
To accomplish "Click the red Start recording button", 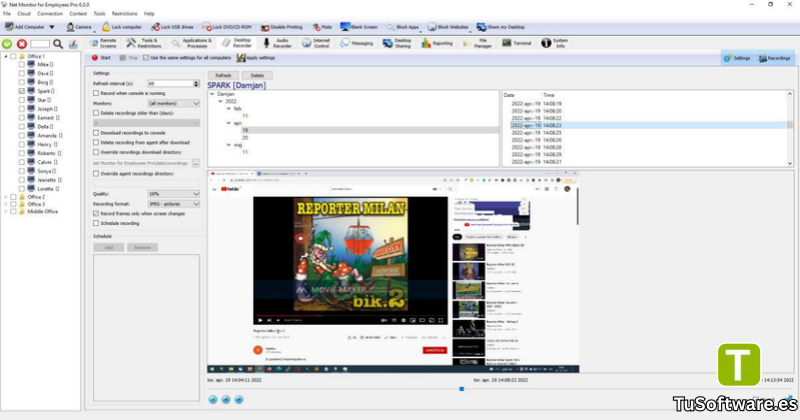I will [101, 58].
